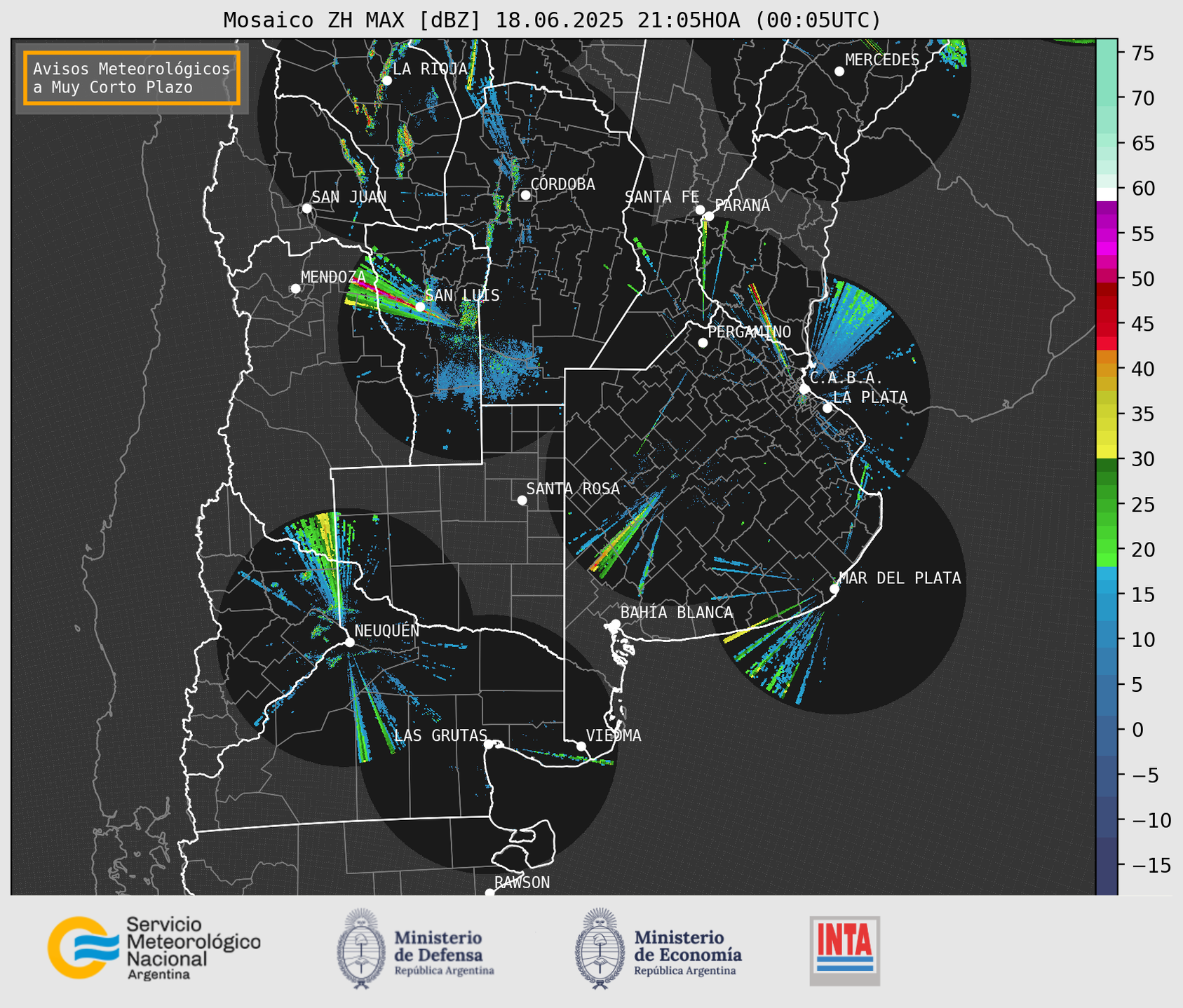Select the MAR DEL PLATA city marker
1183x1008 pixels.
(x=834, y=589)
